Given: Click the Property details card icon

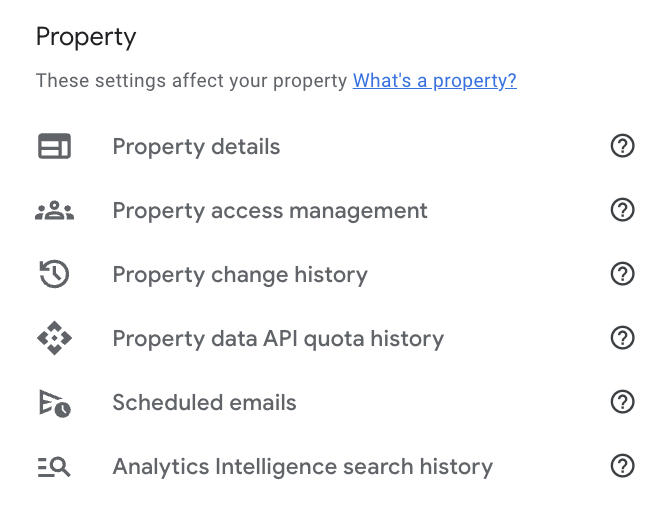Looking at the screenshot, I should coord(54,147).
